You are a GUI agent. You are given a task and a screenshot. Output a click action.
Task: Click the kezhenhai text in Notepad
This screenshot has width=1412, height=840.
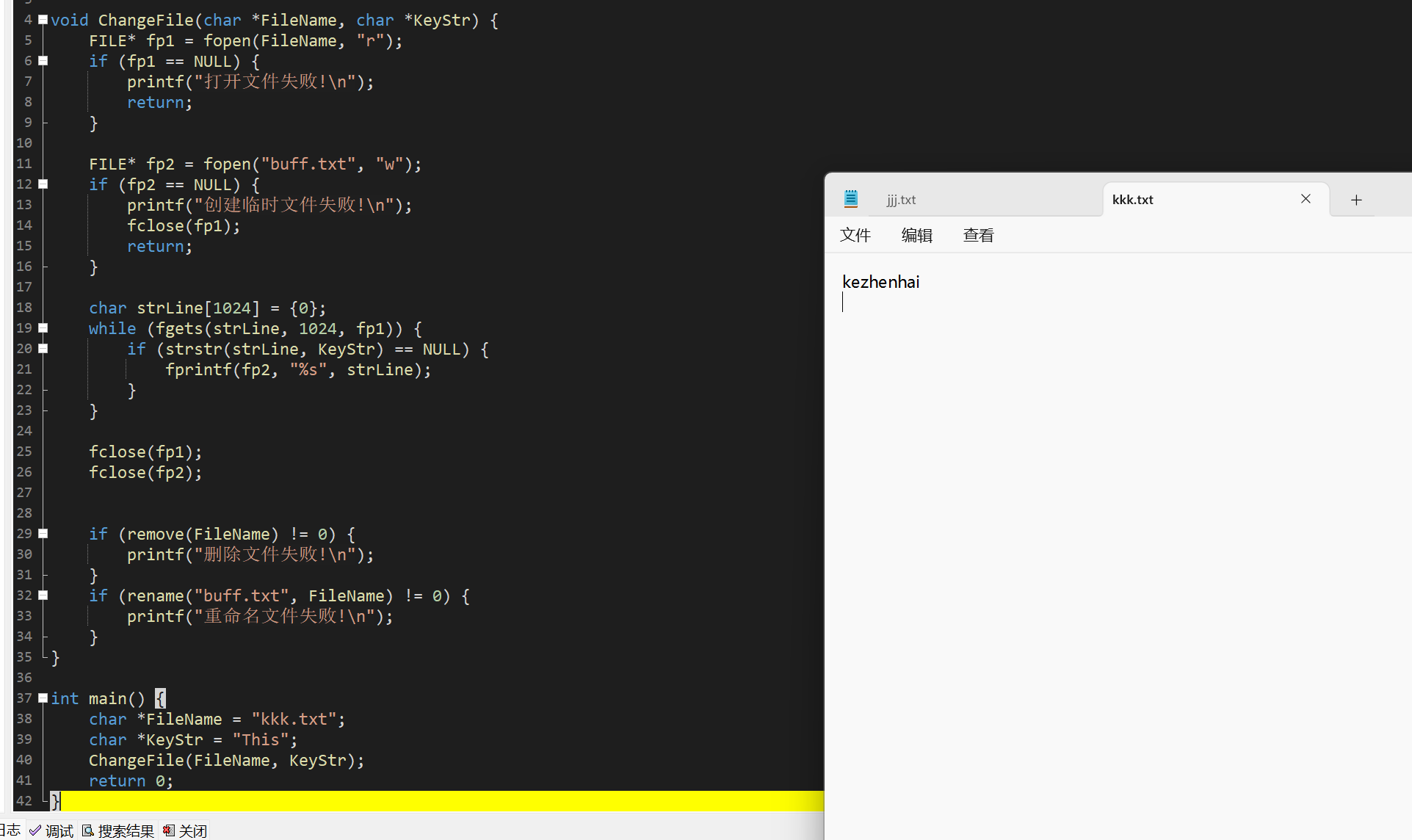[880, 282]
